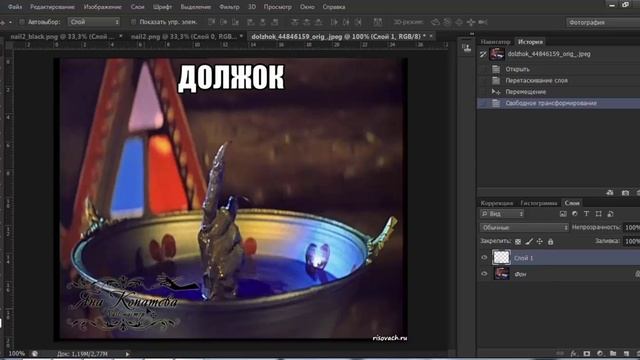This screenshot has height=360, width=640.
Task: Close the nail2.png document tab
Action: pos(241,36)
